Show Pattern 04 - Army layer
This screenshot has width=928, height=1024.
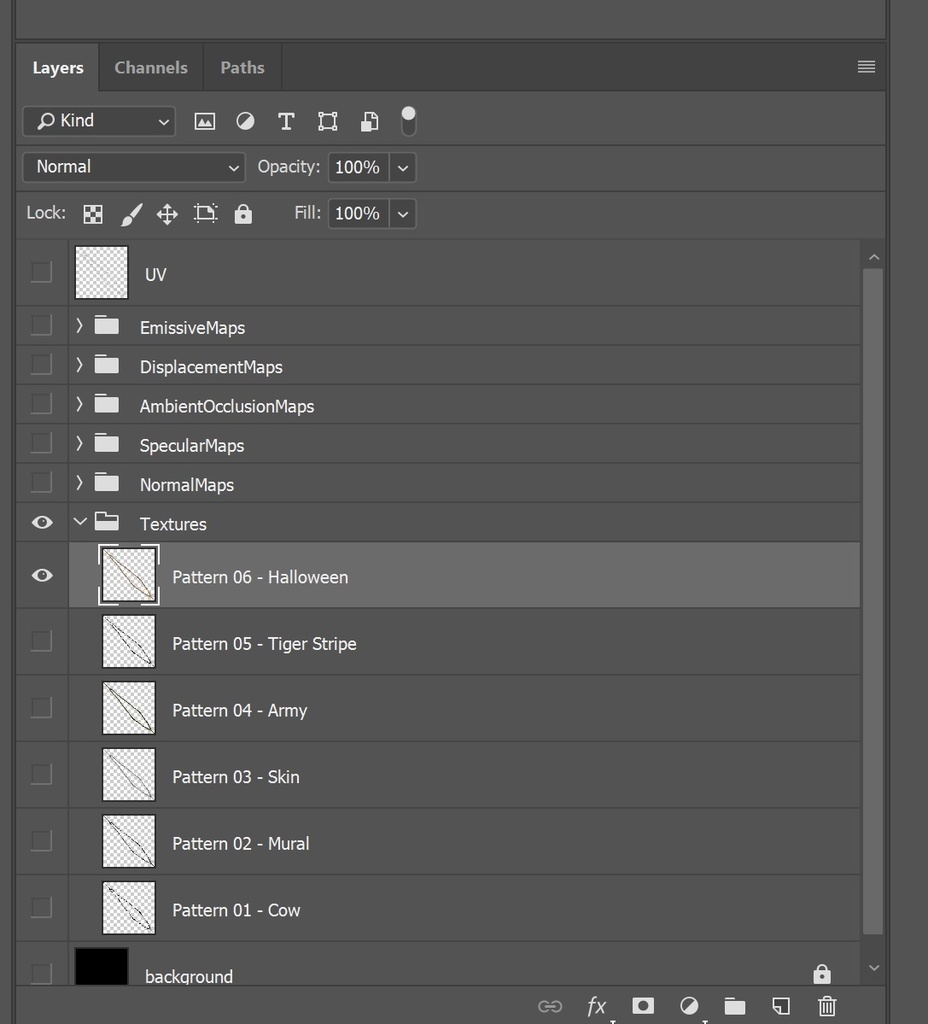point(41,707)
